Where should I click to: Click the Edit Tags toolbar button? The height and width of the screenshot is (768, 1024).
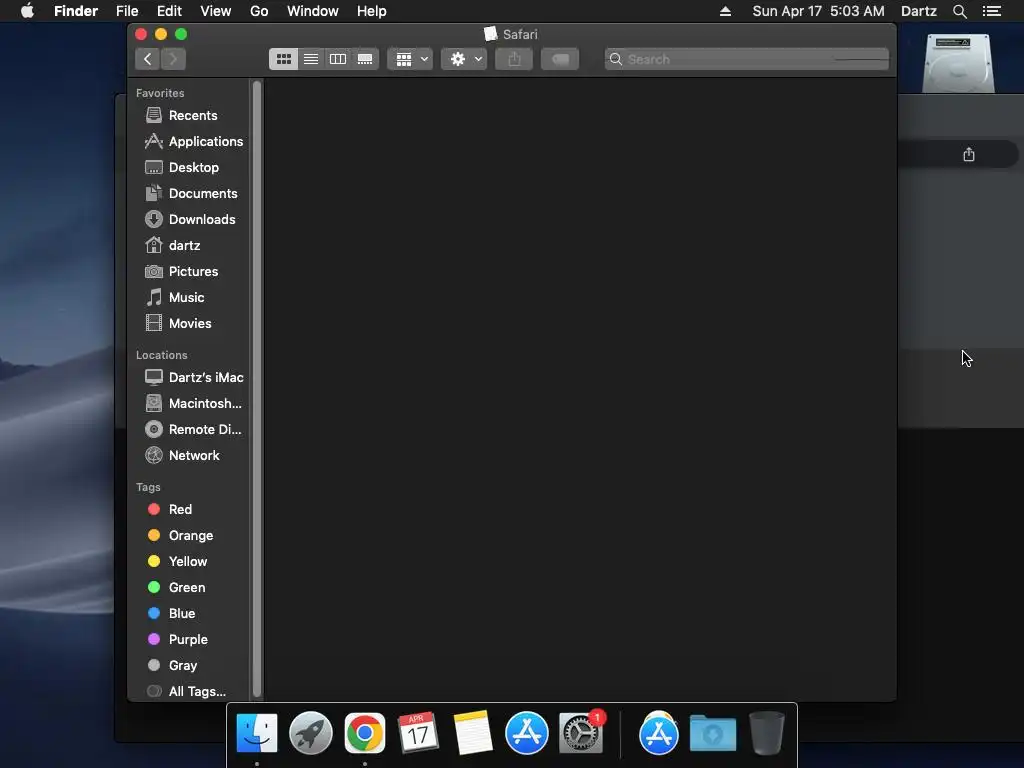click(560, 59)
